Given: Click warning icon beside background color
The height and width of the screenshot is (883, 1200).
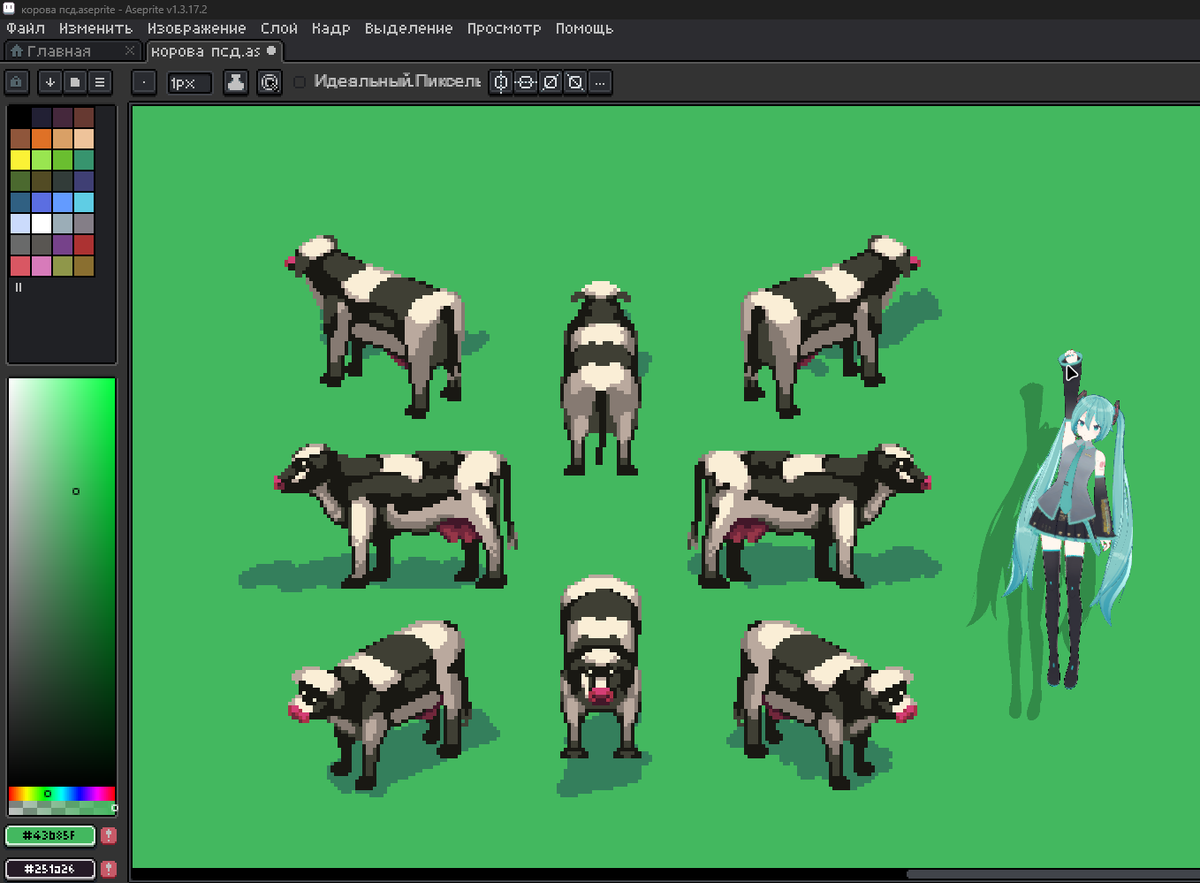Looking at the screenshot, I should [x=108, y=868].
